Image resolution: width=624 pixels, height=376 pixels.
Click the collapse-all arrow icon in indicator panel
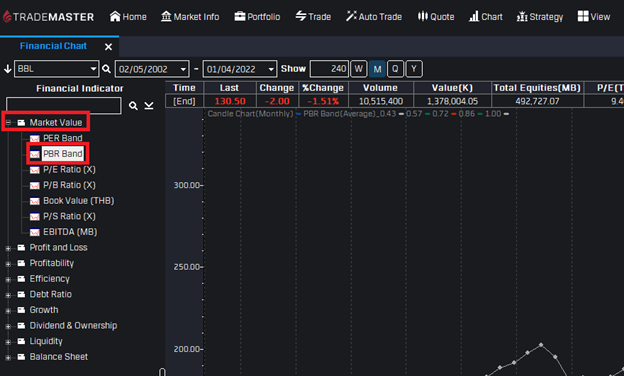click(x=149, y=105)
